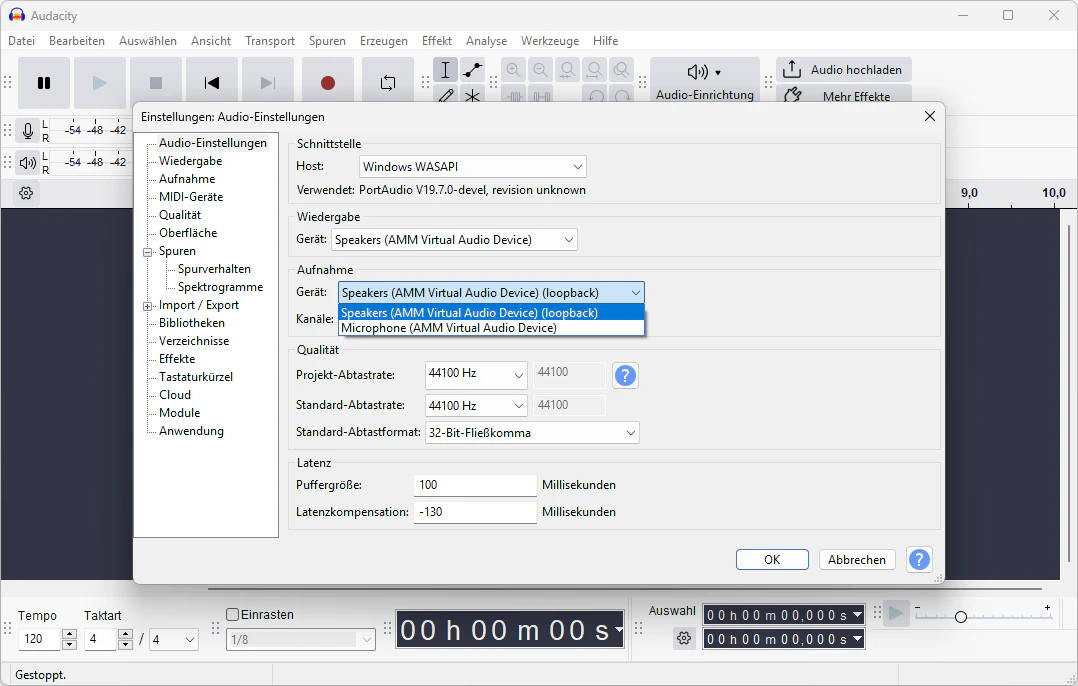Open timeline options gear icon
The image size is (1078, 686).
(x=26, y=193)
